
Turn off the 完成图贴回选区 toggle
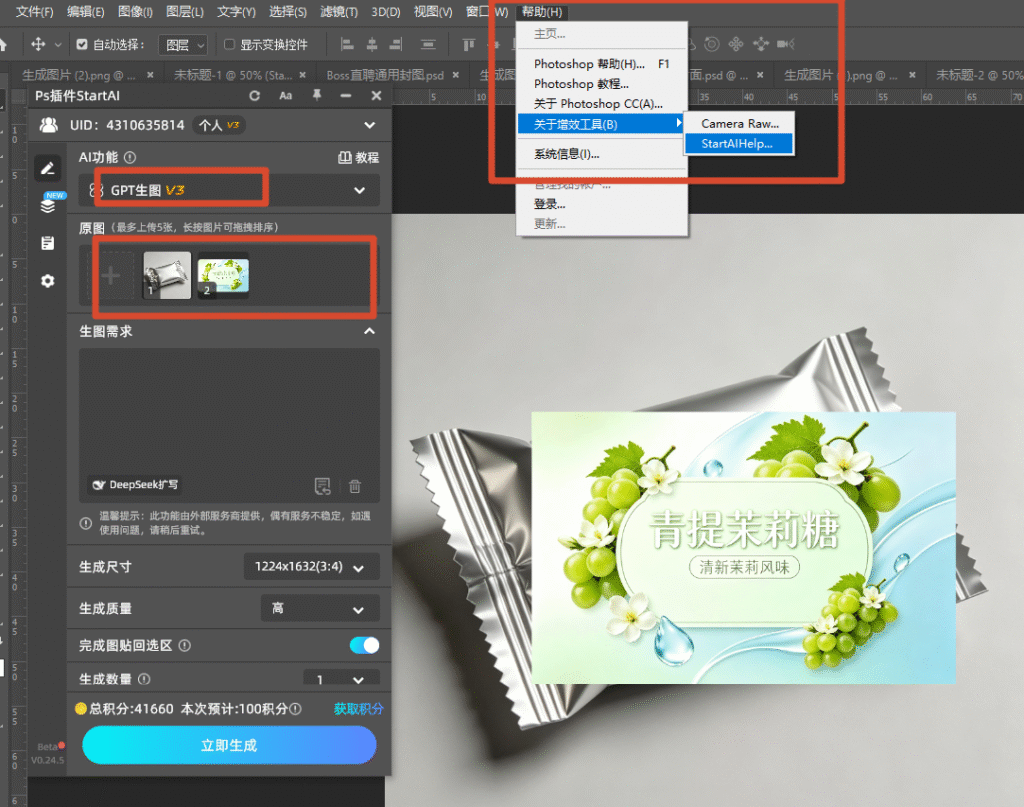pyautogui.click(x=364, y=645)
